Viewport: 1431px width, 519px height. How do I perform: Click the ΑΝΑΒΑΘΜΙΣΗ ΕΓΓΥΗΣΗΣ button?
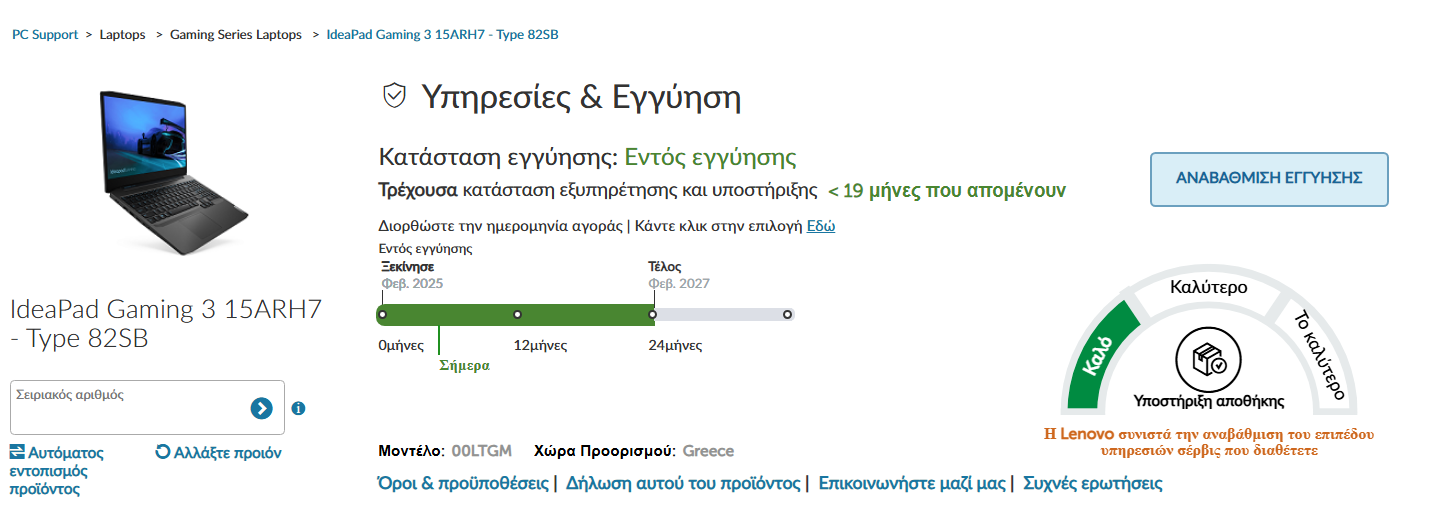1269,179
